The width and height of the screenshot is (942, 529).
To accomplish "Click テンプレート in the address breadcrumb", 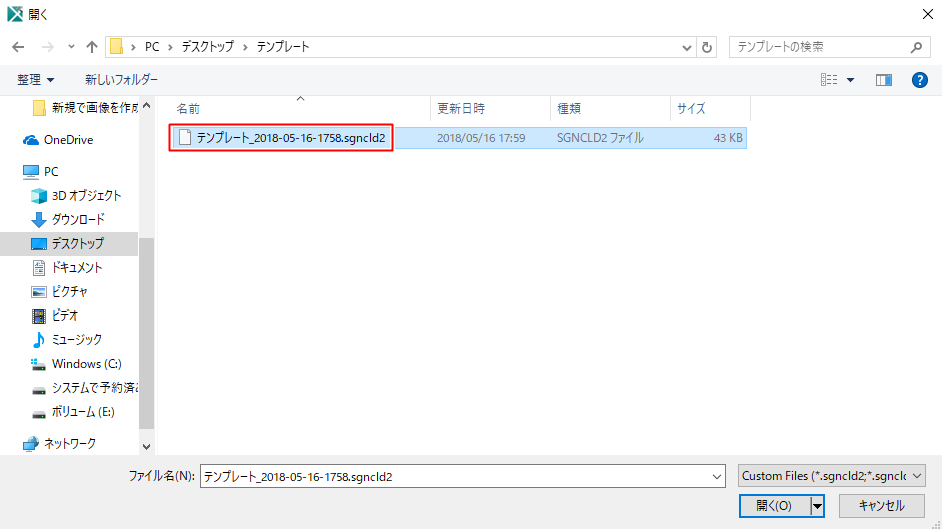I will [283, 47].
